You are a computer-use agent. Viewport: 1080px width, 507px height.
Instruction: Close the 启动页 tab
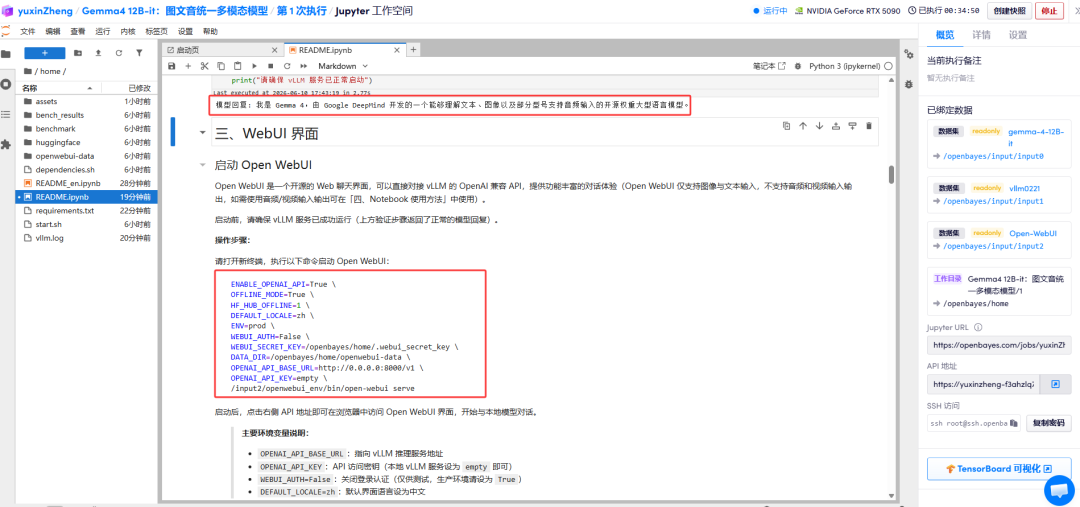tap(275, 50)
